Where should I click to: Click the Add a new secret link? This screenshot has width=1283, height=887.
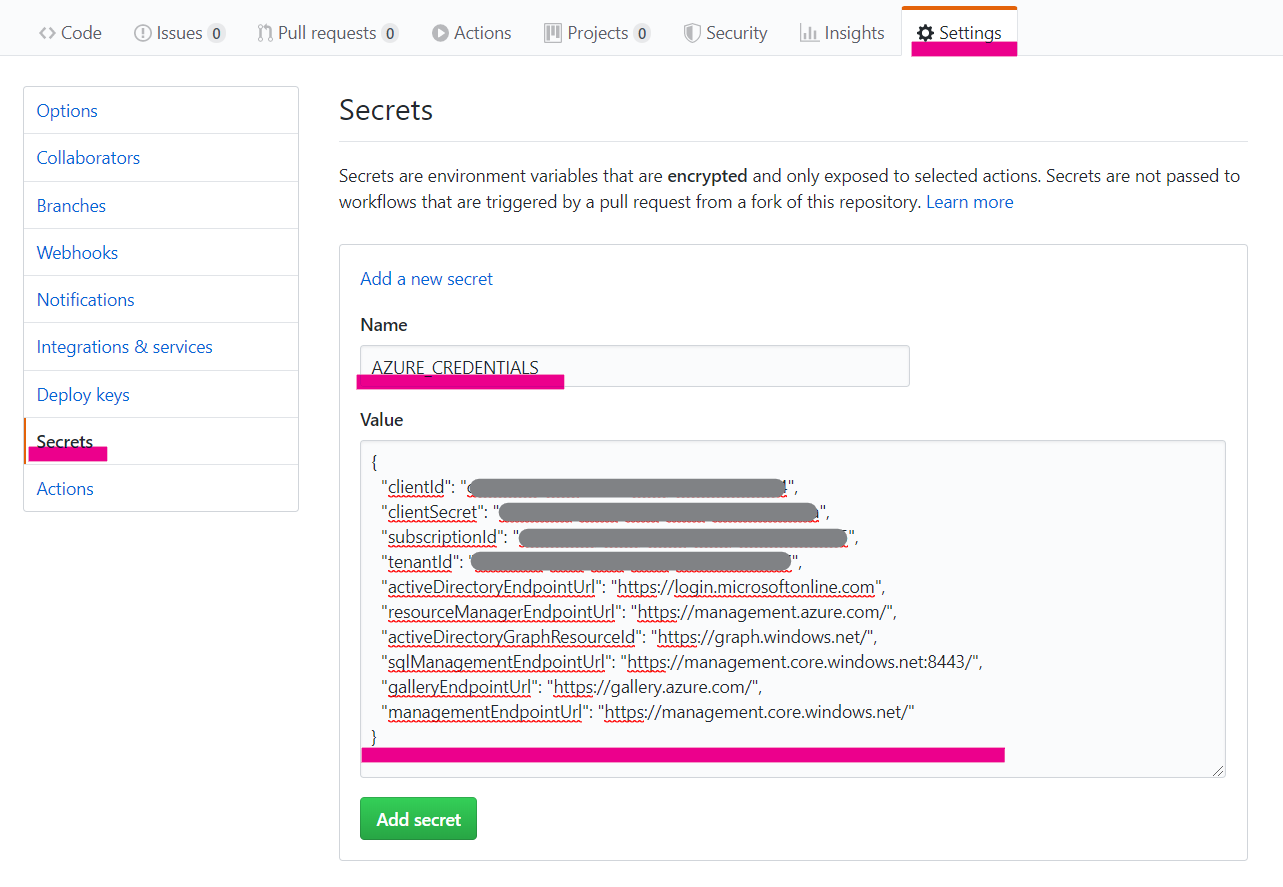click(426, 279)
